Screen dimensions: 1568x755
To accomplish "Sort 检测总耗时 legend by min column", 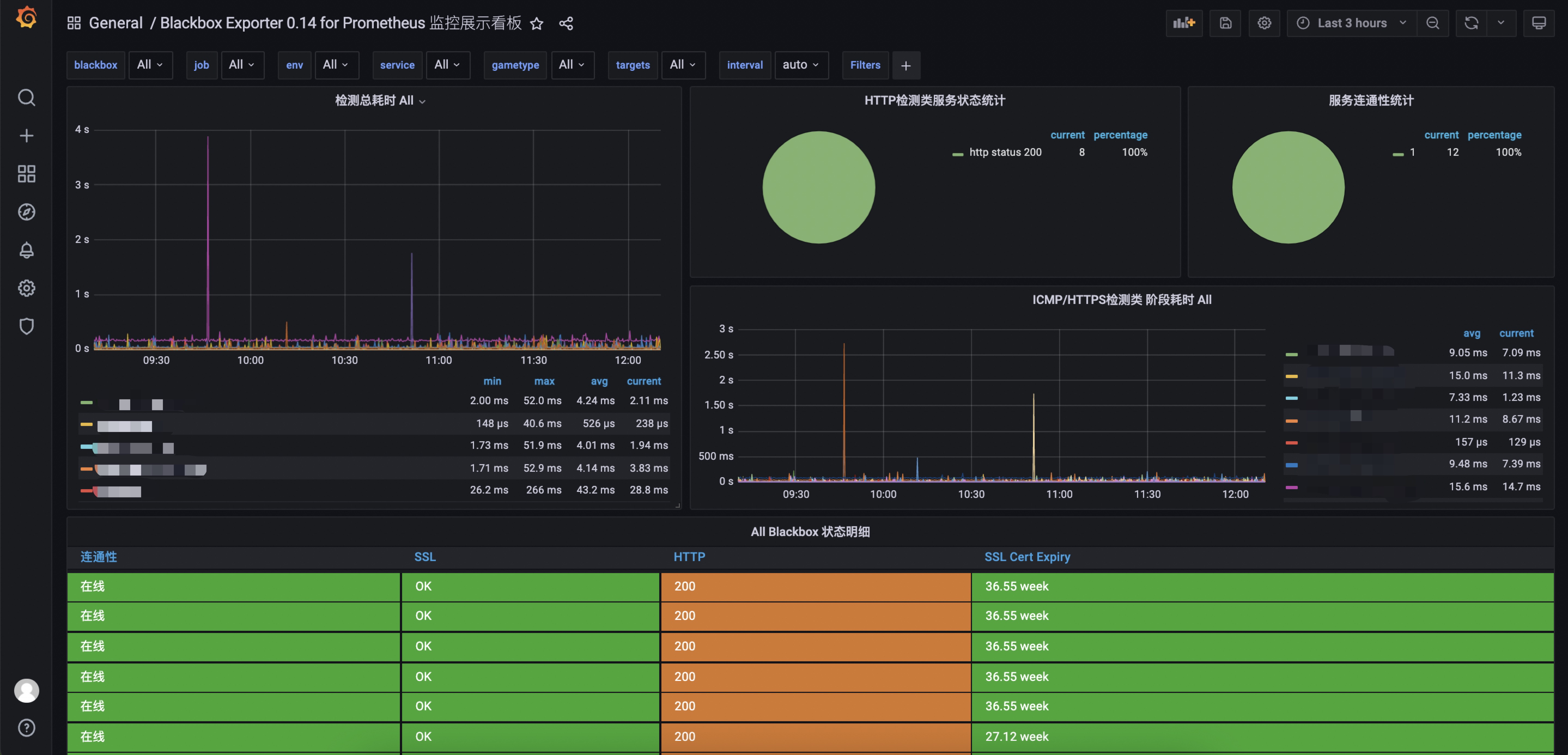I will point(492,381).
